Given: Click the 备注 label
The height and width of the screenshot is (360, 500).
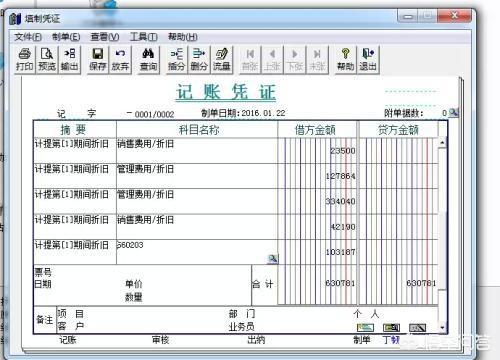Looking at the screenshot, I should pos(45,320).
